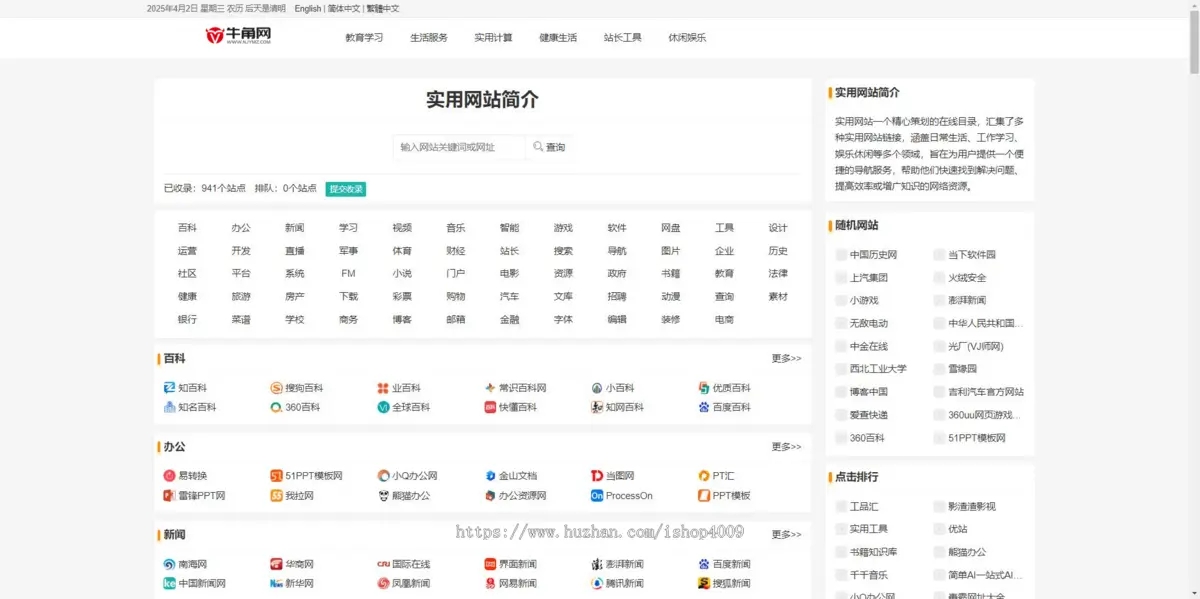Visit 火绒安全 from random sites
The image size is (1200, 599).
(x=967, y=278)
